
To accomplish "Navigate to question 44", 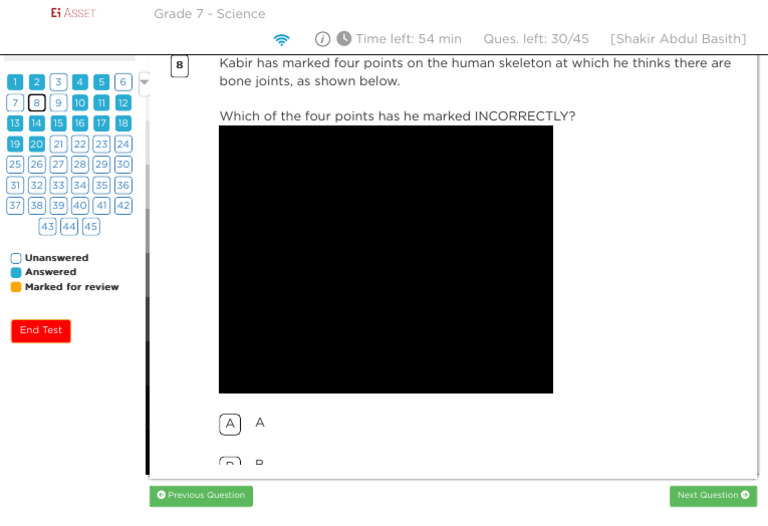I will pyautogui.click(x=69, y=226).
